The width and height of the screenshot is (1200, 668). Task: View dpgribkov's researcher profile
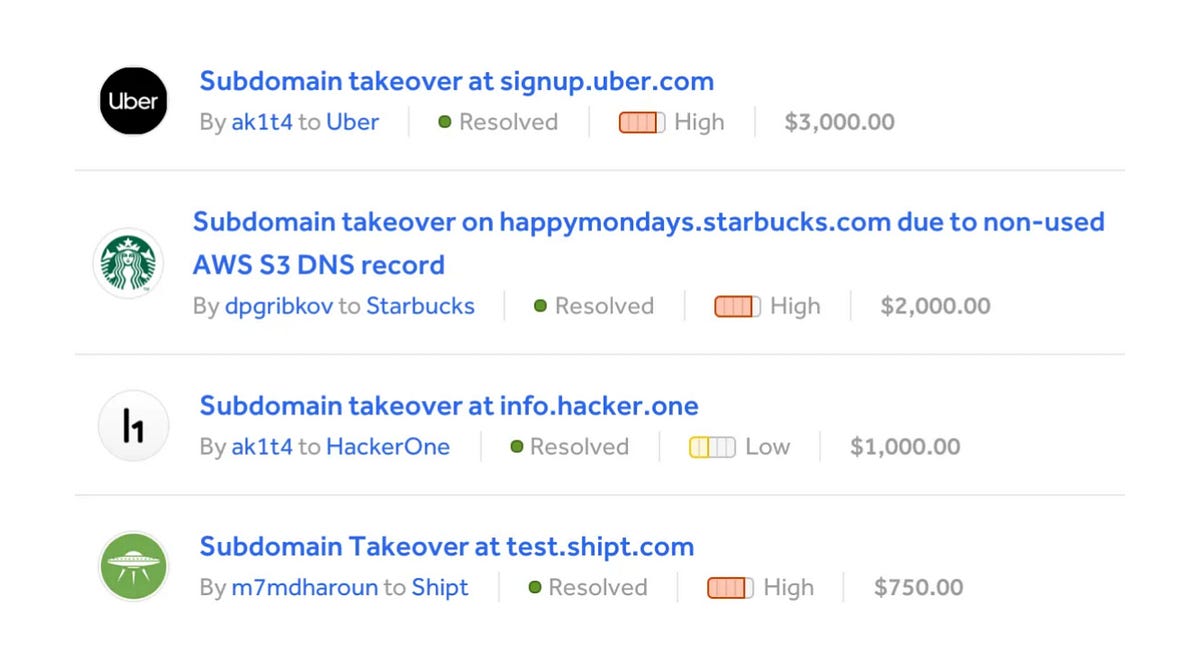click(x=279, y=306)
